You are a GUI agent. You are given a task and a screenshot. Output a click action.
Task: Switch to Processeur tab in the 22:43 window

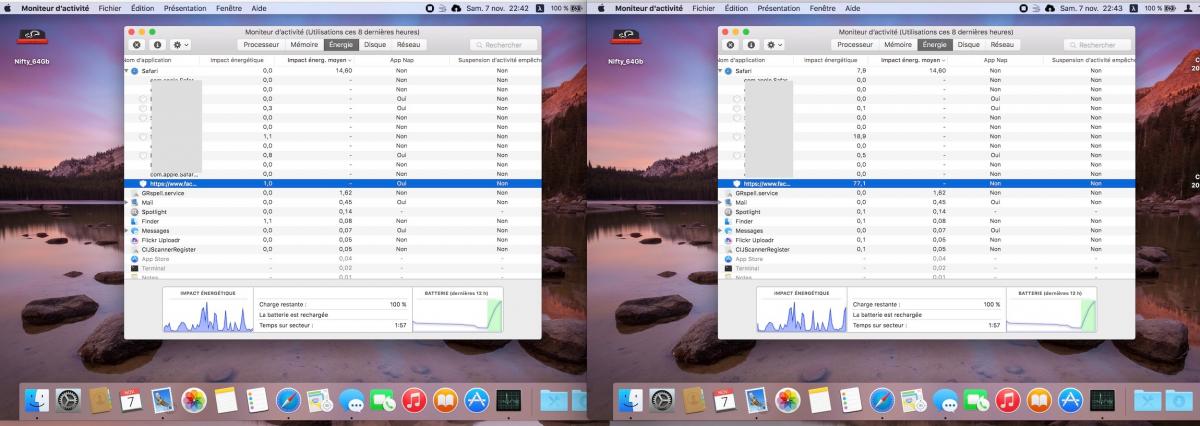[x=855, y=45]
